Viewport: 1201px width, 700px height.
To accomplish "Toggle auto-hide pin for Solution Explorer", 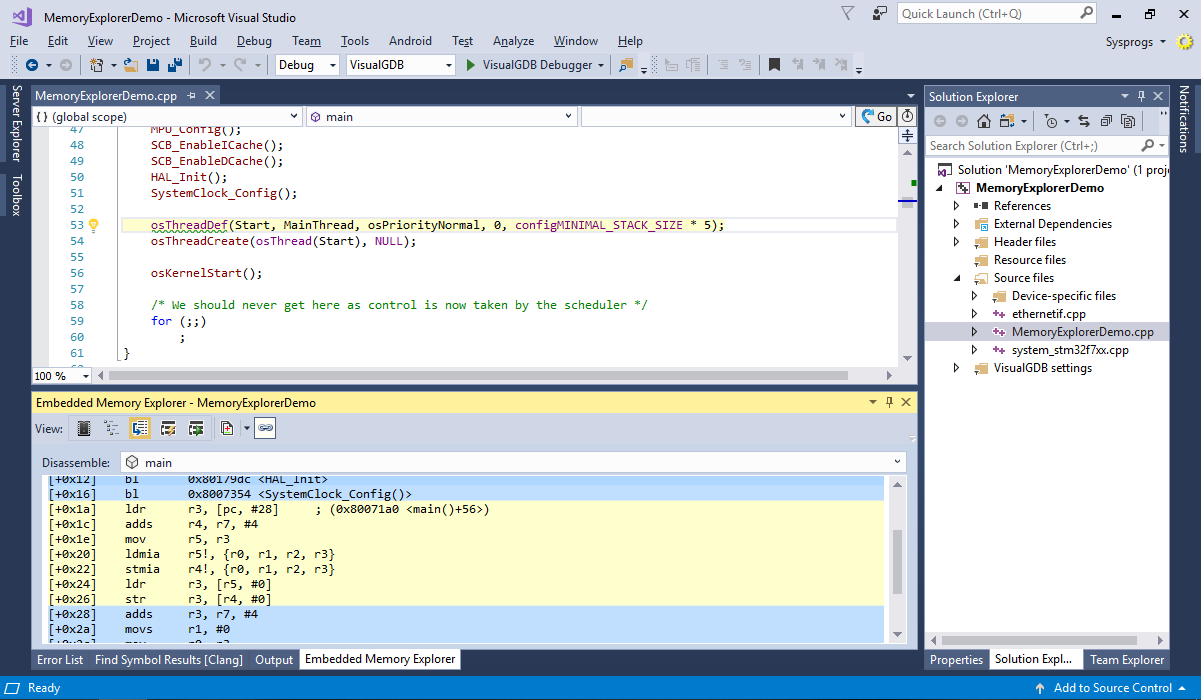I will (x=1141, y=96).
